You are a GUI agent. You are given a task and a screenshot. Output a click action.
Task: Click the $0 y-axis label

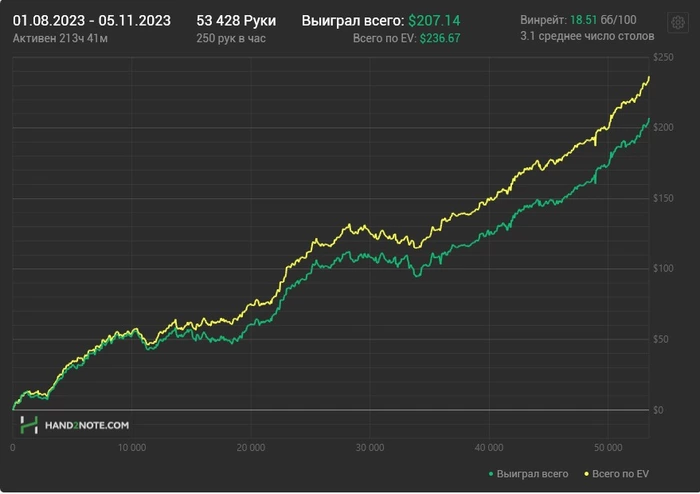[658, 410]
